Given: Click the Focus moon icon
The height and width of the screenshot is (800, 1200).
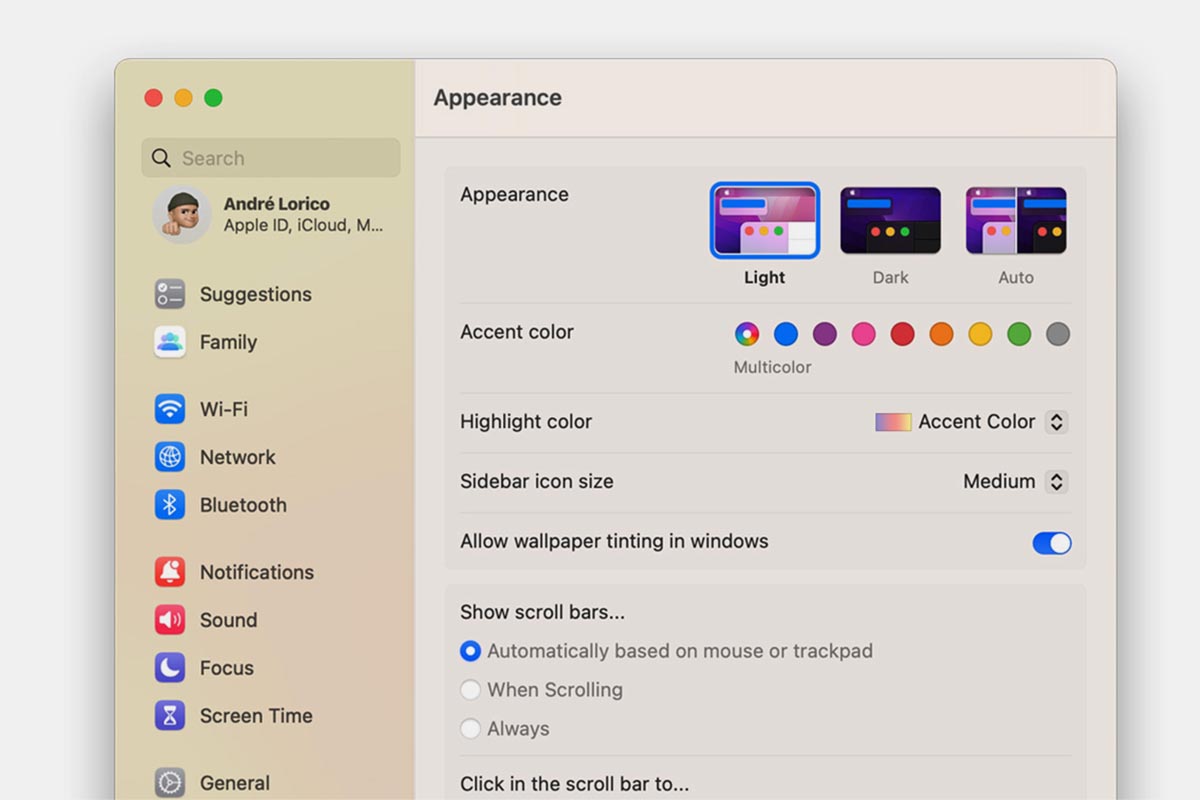Looking at the screenshot, I should pos(170,668).
